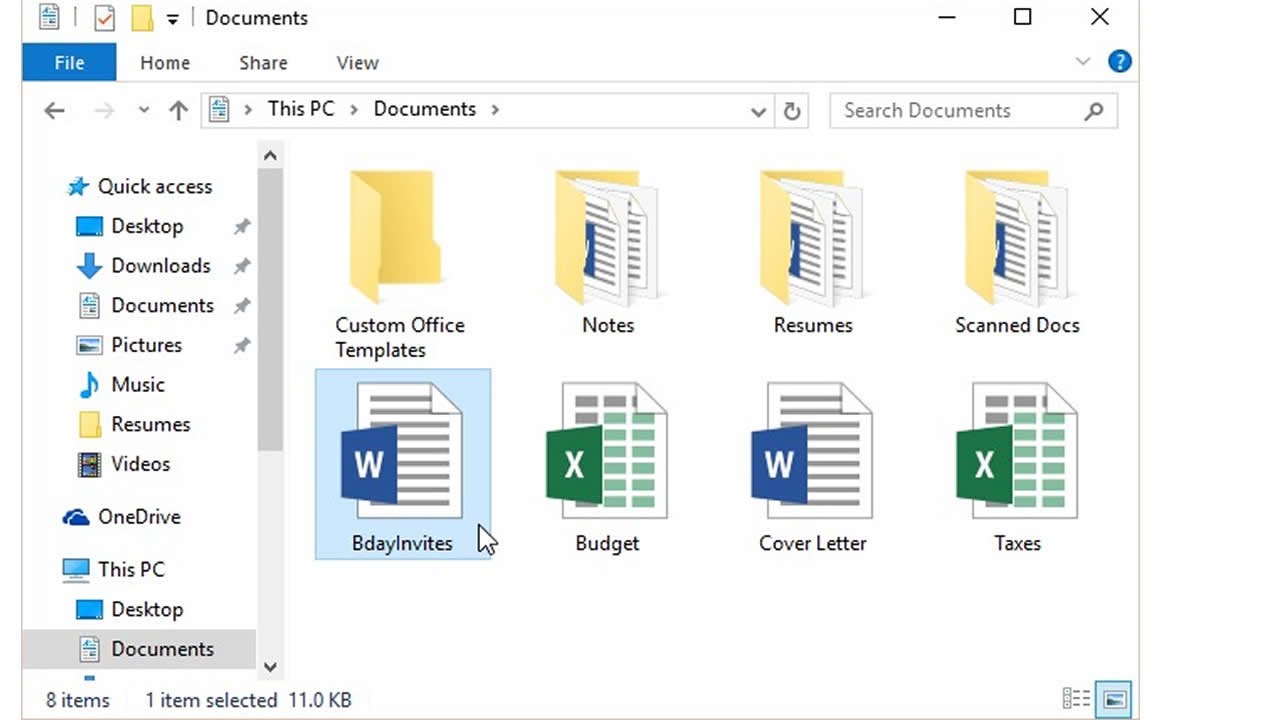The width and height of the screenshot is (1280, 720).
Task: Open pinned Documents under Quick access
Action: tap(145, 305)
